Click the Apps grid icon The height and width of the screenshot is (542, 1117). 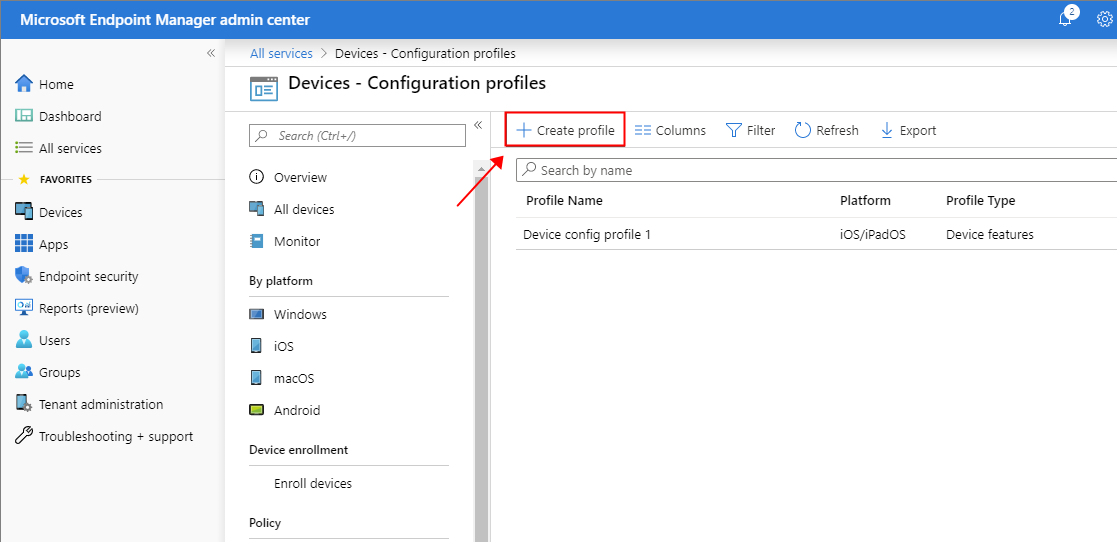pyautogui.click(x=24, y=244)
